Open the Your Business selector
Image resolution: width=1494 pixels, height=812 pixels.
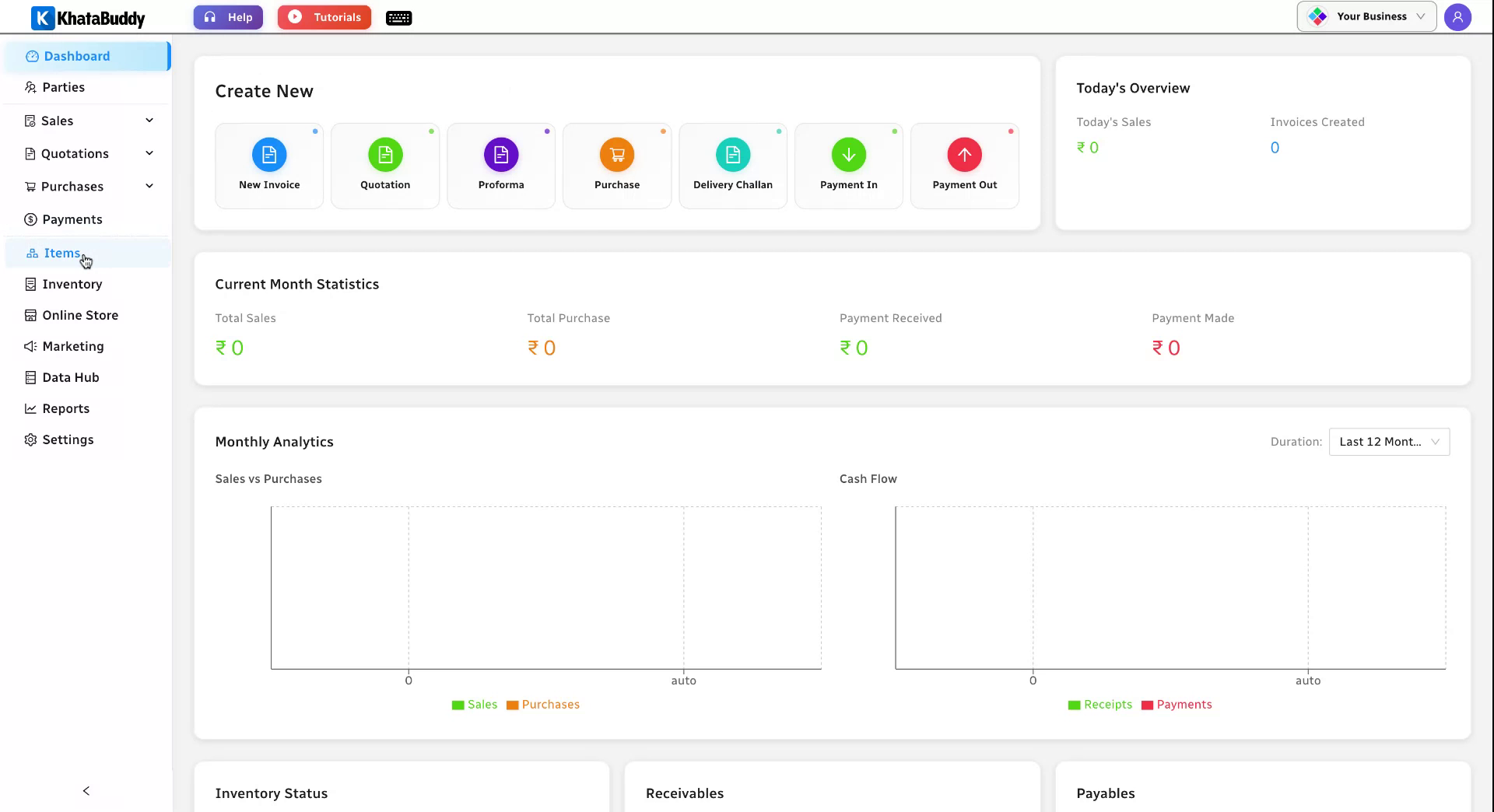1366,16
